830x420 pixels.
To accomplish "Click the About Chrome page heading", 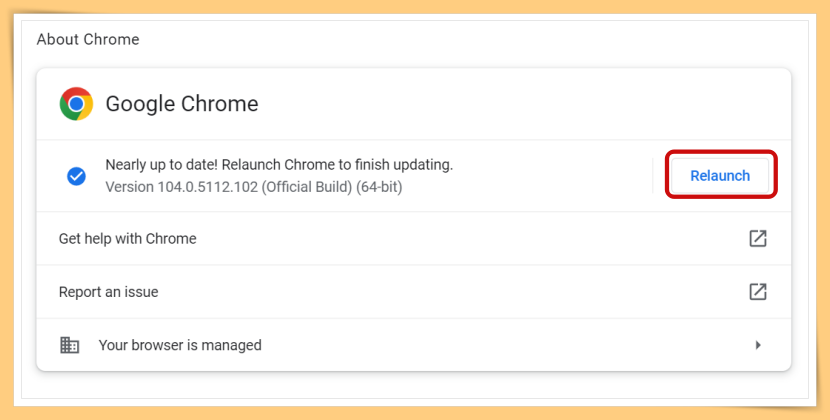I will click(88, 39).
